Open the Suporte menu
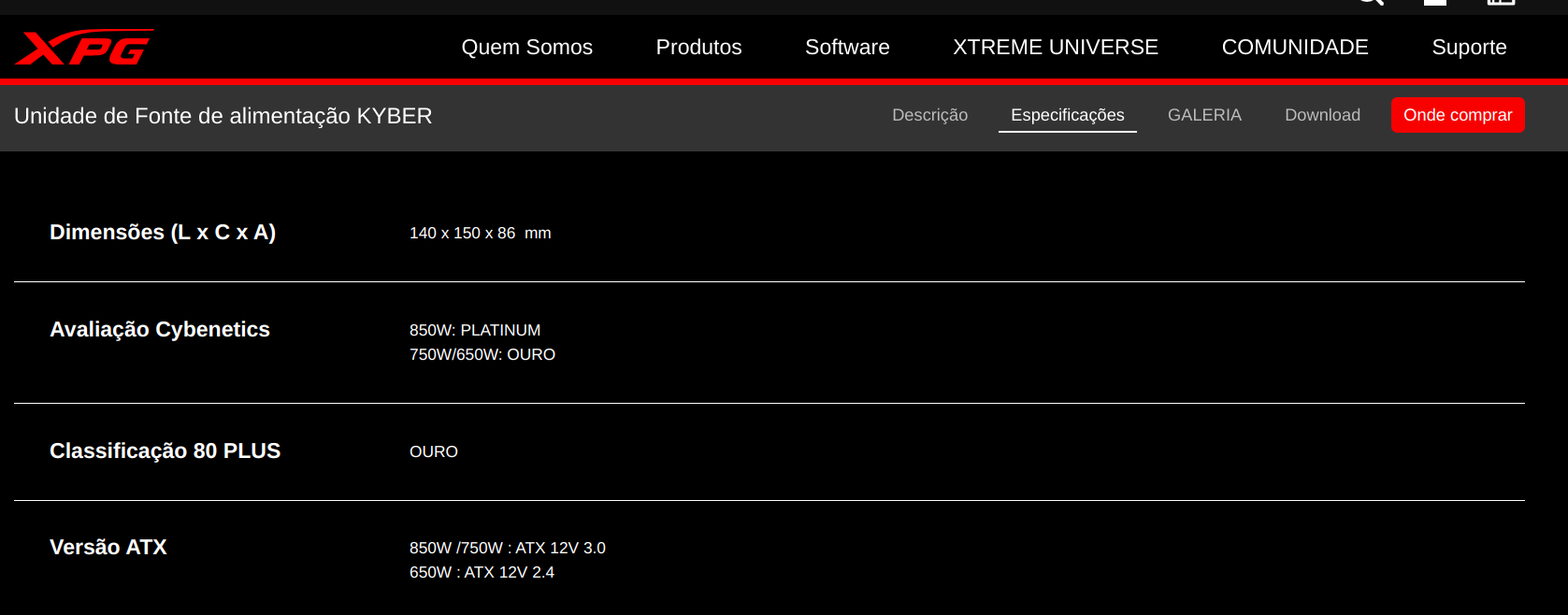 pos(1469,47)
